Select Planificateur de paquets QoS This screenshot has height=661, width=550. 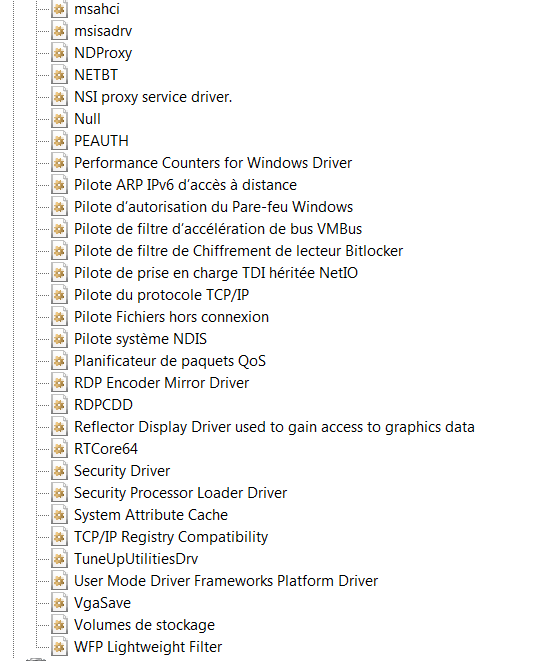tap(170, 361)
